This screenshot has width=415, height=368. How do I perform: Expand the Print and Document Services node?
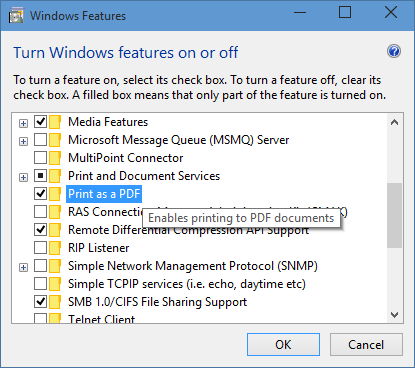pyautogui.click(x=23, y=178)
